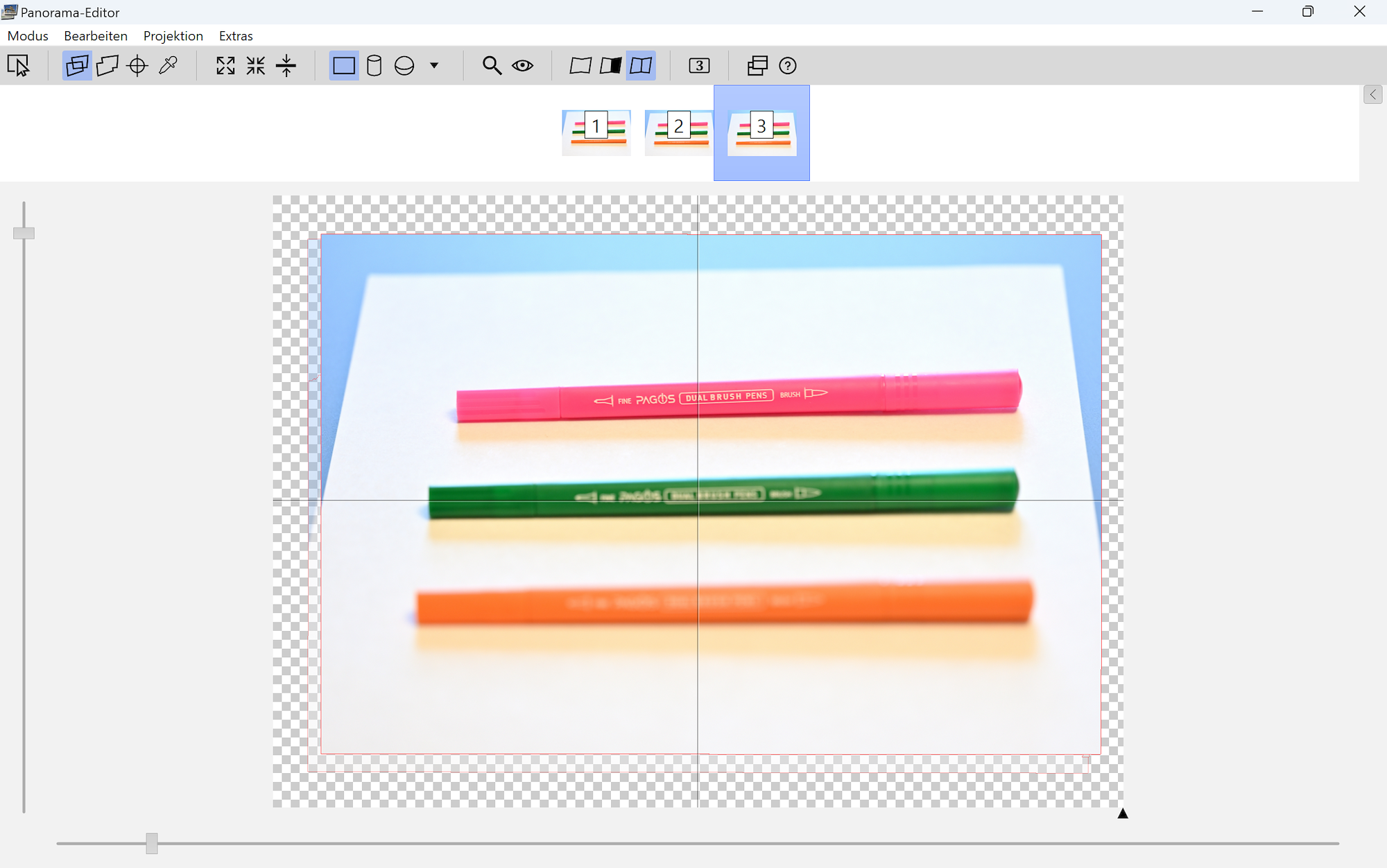This screenshot has width=1387, height=868.
Task: Open the Projektion menu
Action: click(x=173, y=36)
